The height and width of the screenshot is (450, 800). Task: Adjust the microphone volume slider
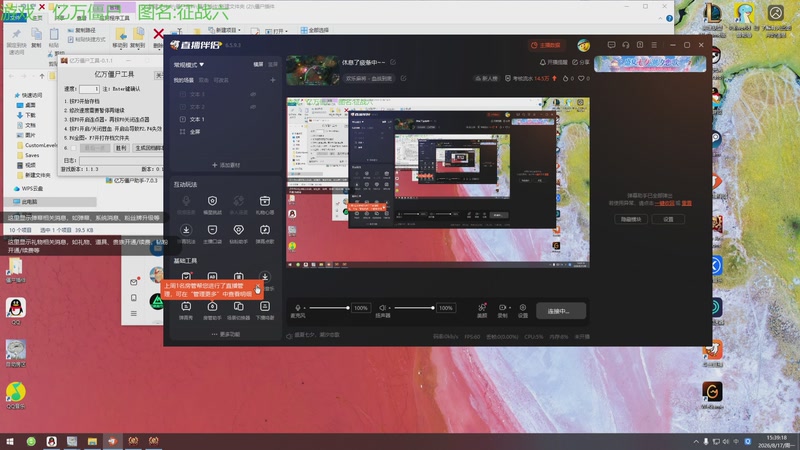(x=329, y=308)
